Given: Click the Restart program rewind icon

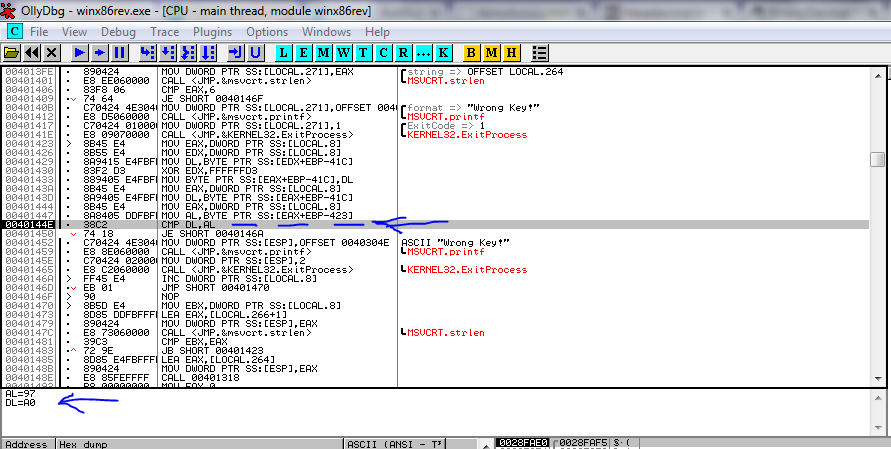Looking at the screenshot, I should (x=32, y=53).
